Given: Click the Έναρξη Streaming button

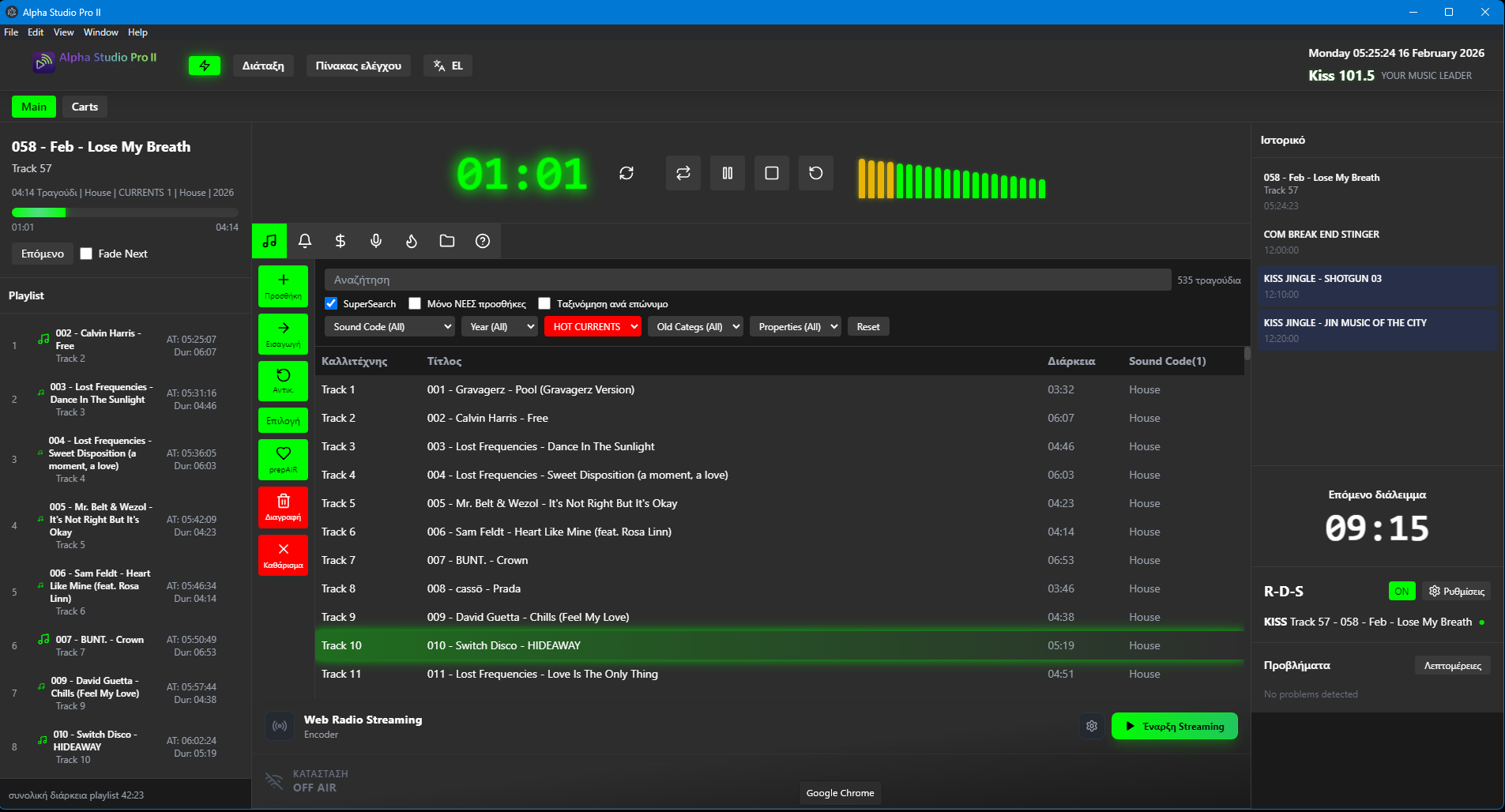Looking at the screenshot, I should (x=1174, y=726).
